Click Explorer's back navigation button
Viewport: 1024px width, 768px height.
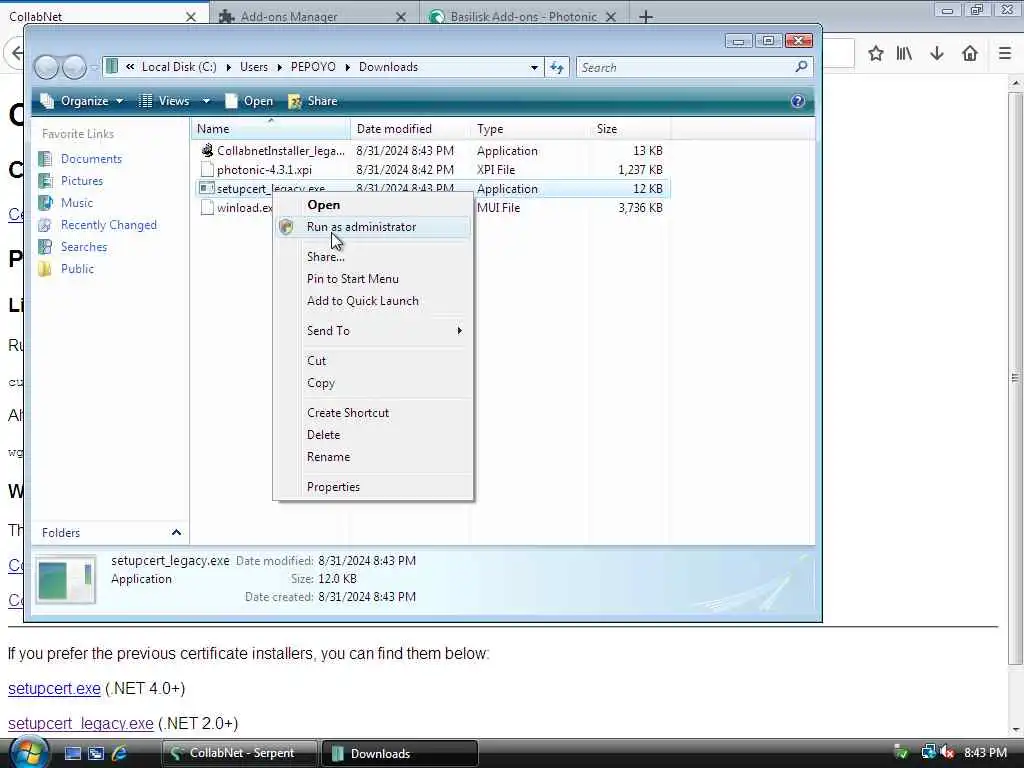tap(47, 67)
